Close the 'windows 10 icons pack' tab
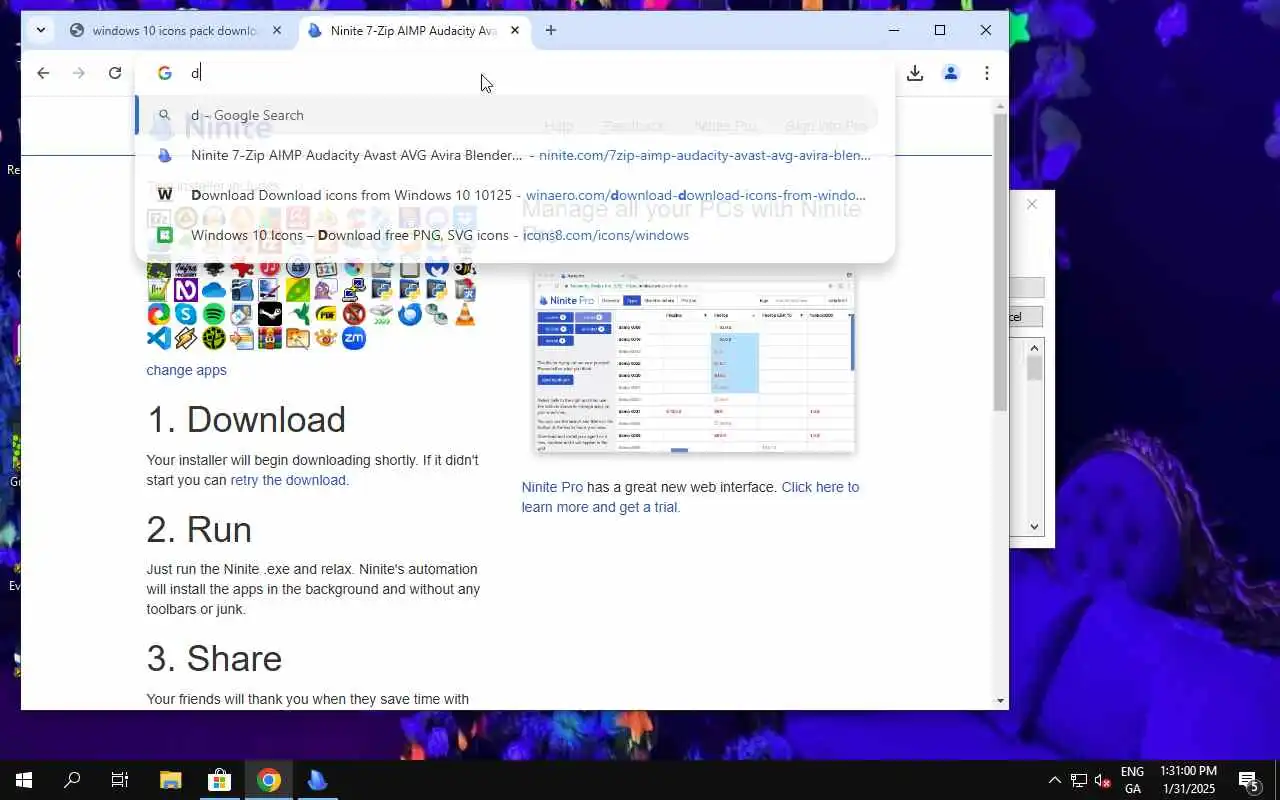 277,30
